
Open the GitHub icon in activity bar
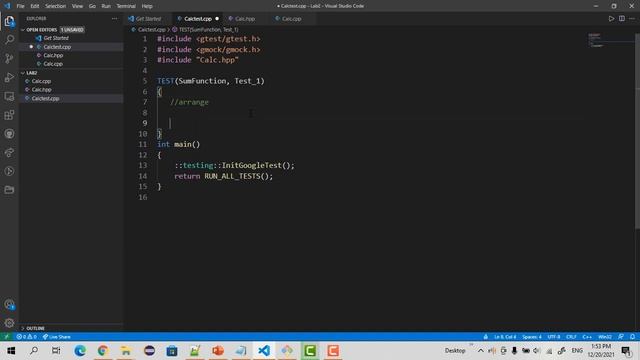9,134
